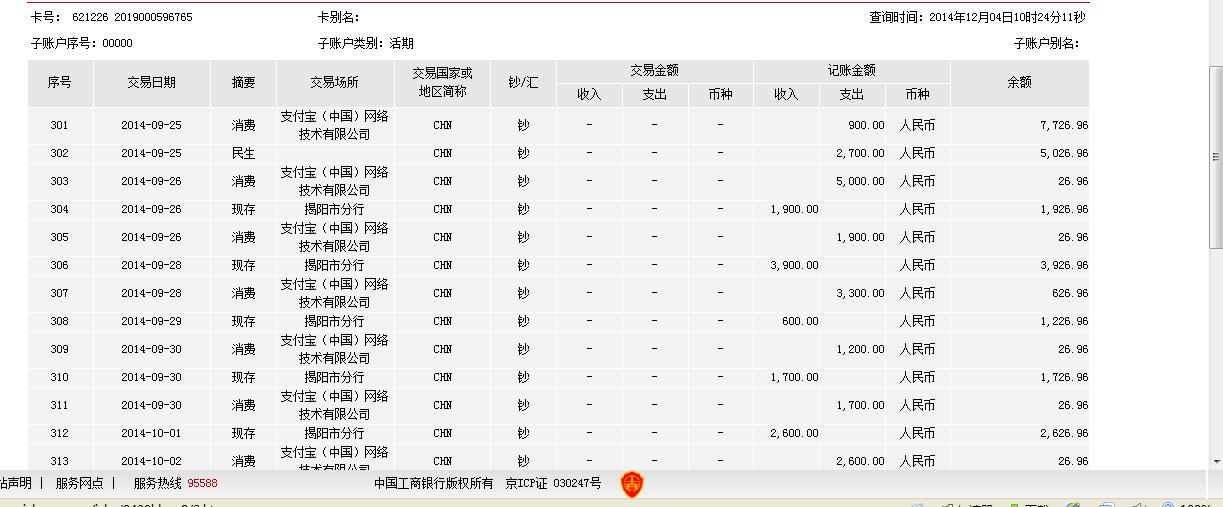The width and height of the screenshot is (1223, 507).
Task: Click 揭阳市分行 in row 304
Action: coord(334,210)
